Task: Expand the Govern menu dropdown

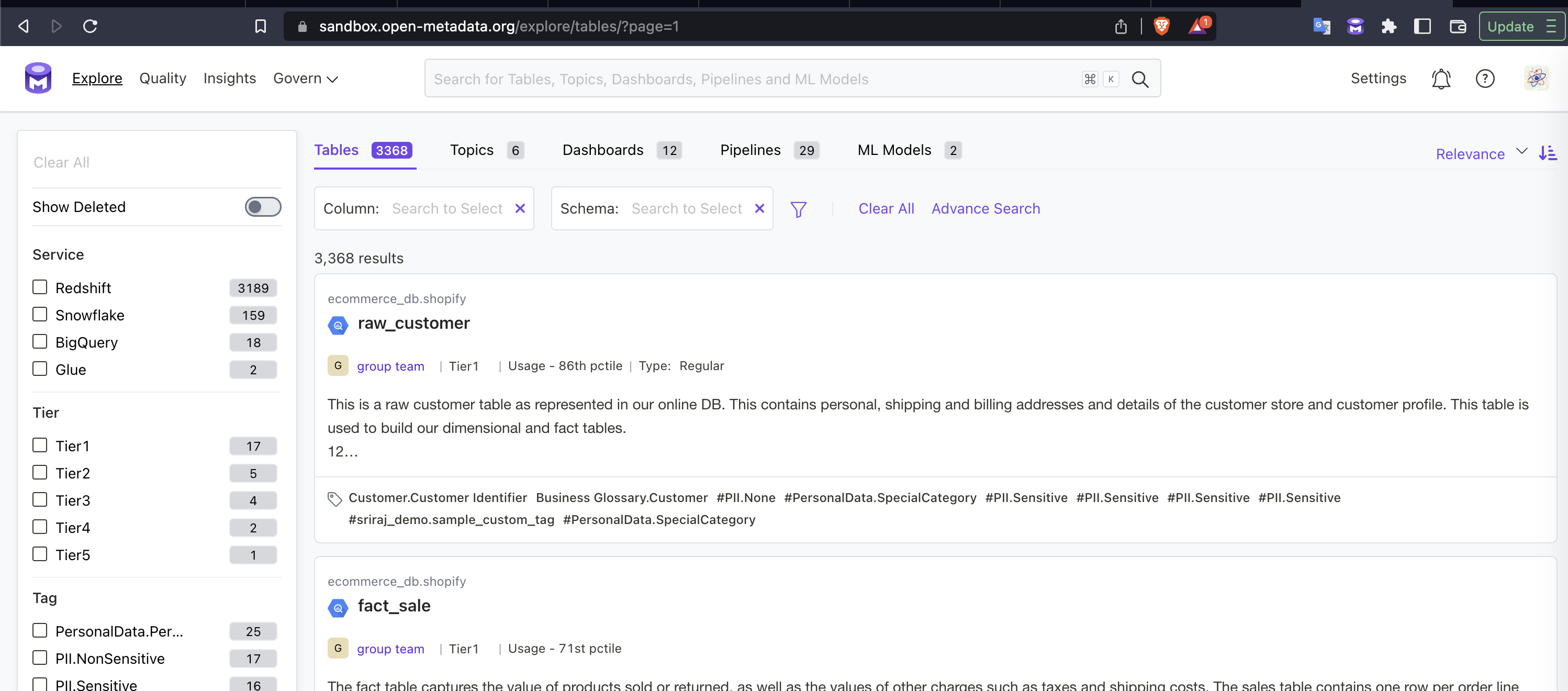Action: coord(305,79)
